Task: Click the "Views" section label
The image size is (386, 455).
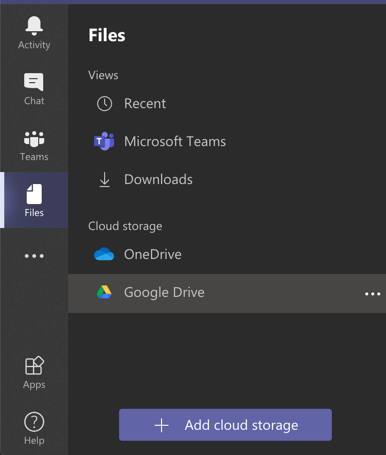Action: click(103, 75)
